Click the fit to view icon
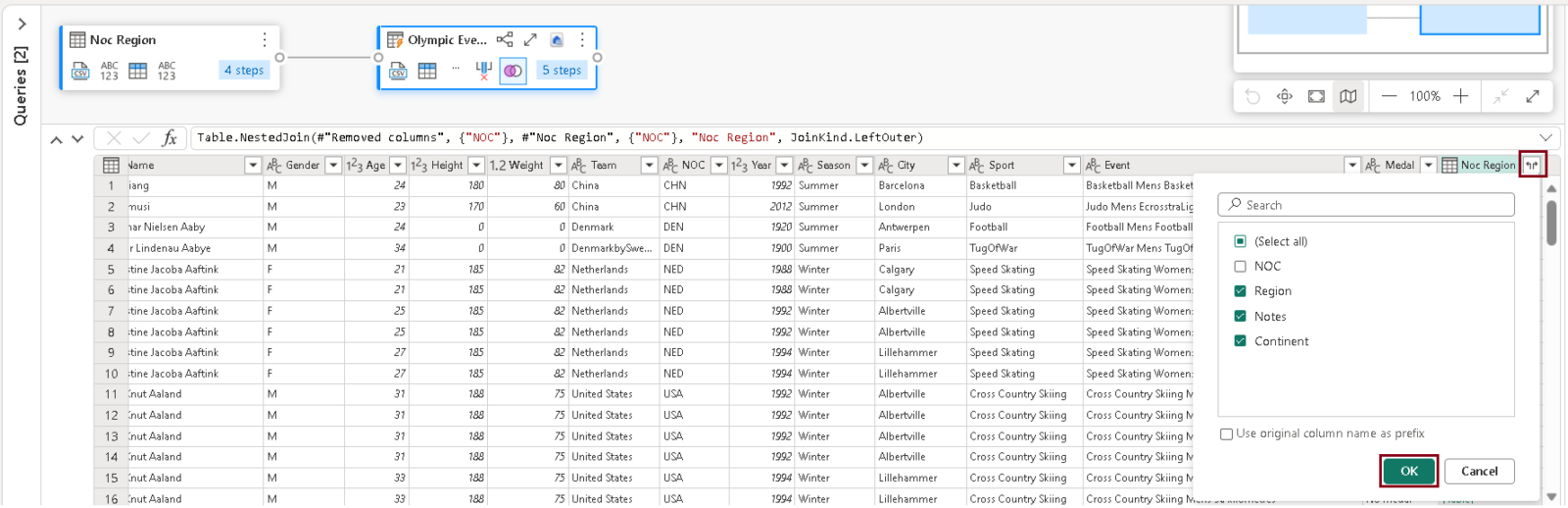Image resolution: width=1568 pixels, height=508 pixels. pyautogui.click(x=1316, y=96)
